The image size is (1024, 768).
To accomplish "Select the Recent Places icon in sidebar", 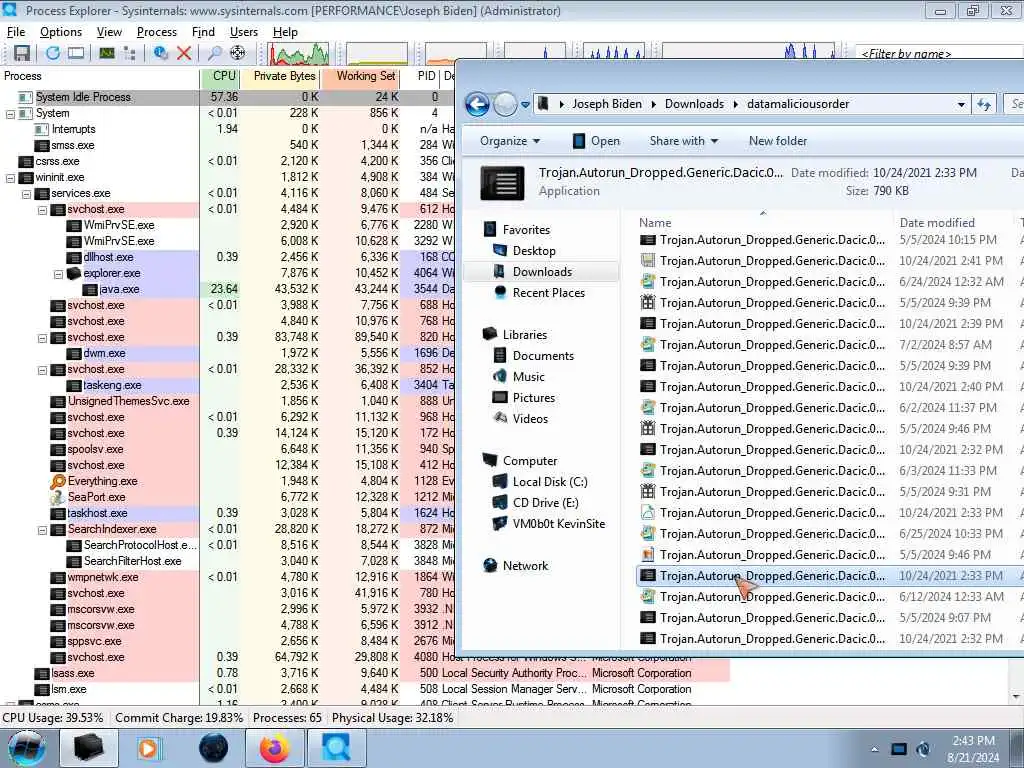I will click(x=500, y=292).
